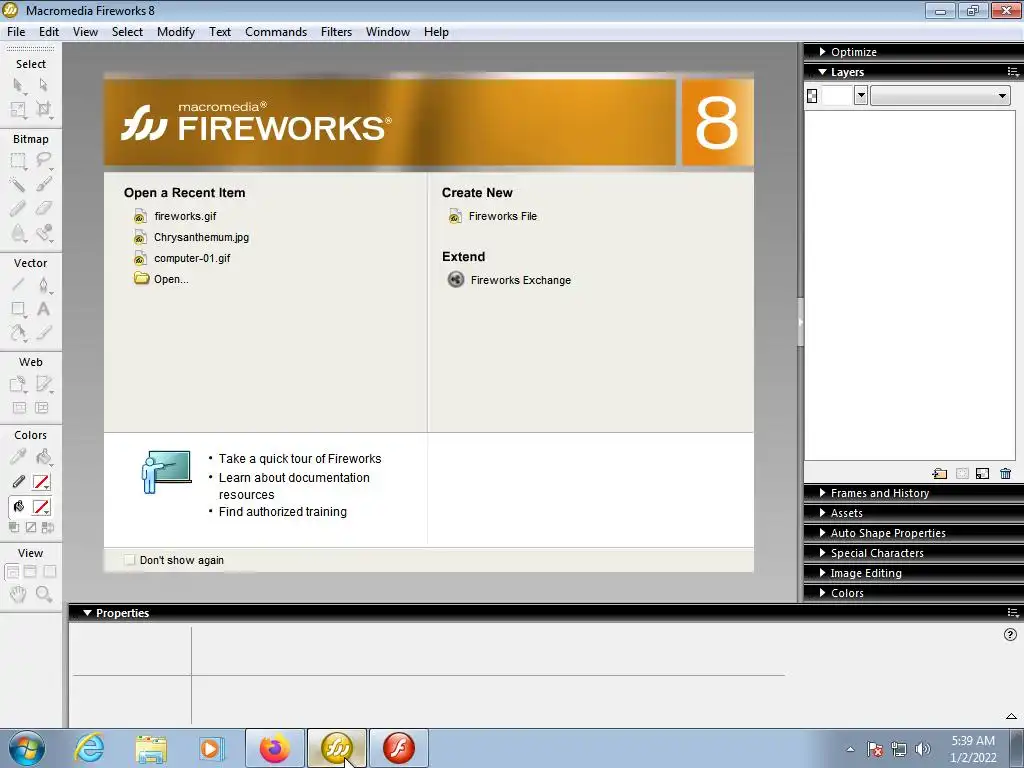
Task: Select the Eyedropper tool
Action: pos(18,456)
